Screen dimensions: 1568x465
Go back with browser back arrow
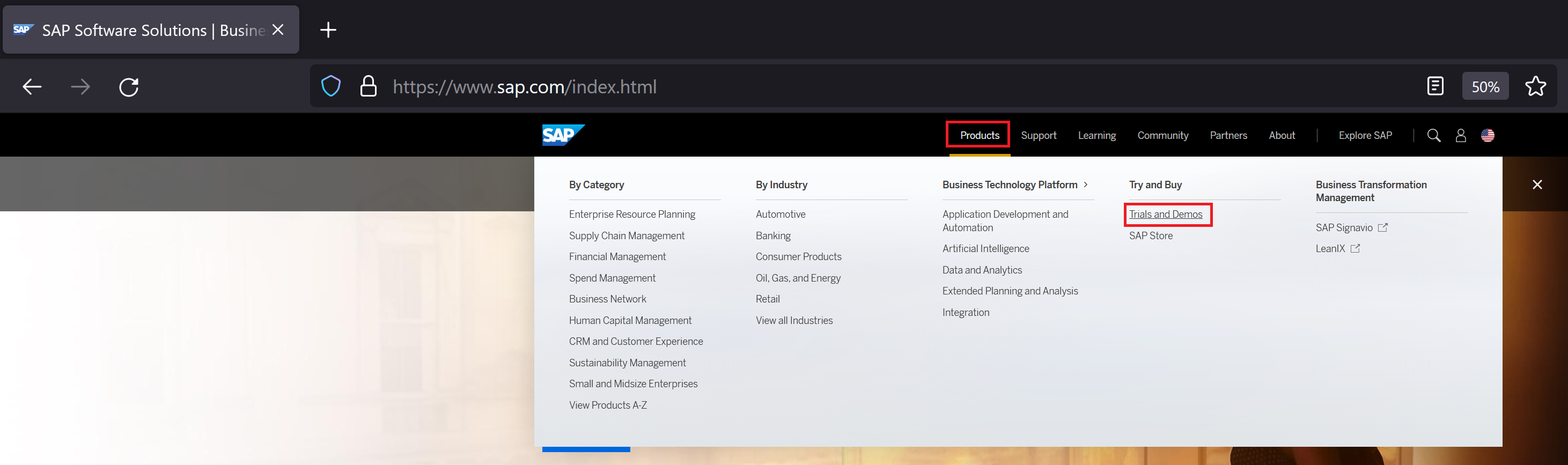click(x=32, y=87)
